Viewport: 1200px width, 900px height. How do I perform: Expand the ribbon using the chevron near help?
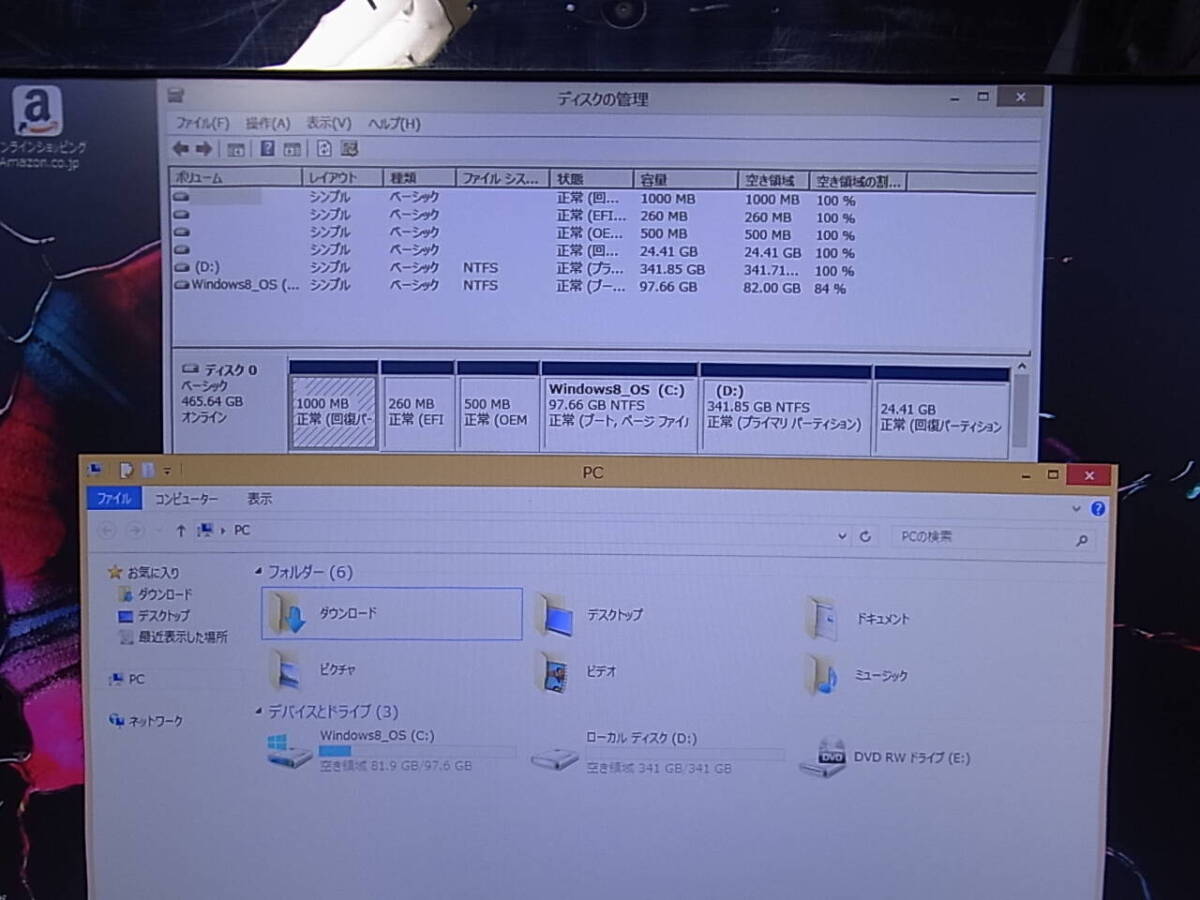click(1078, 508)
